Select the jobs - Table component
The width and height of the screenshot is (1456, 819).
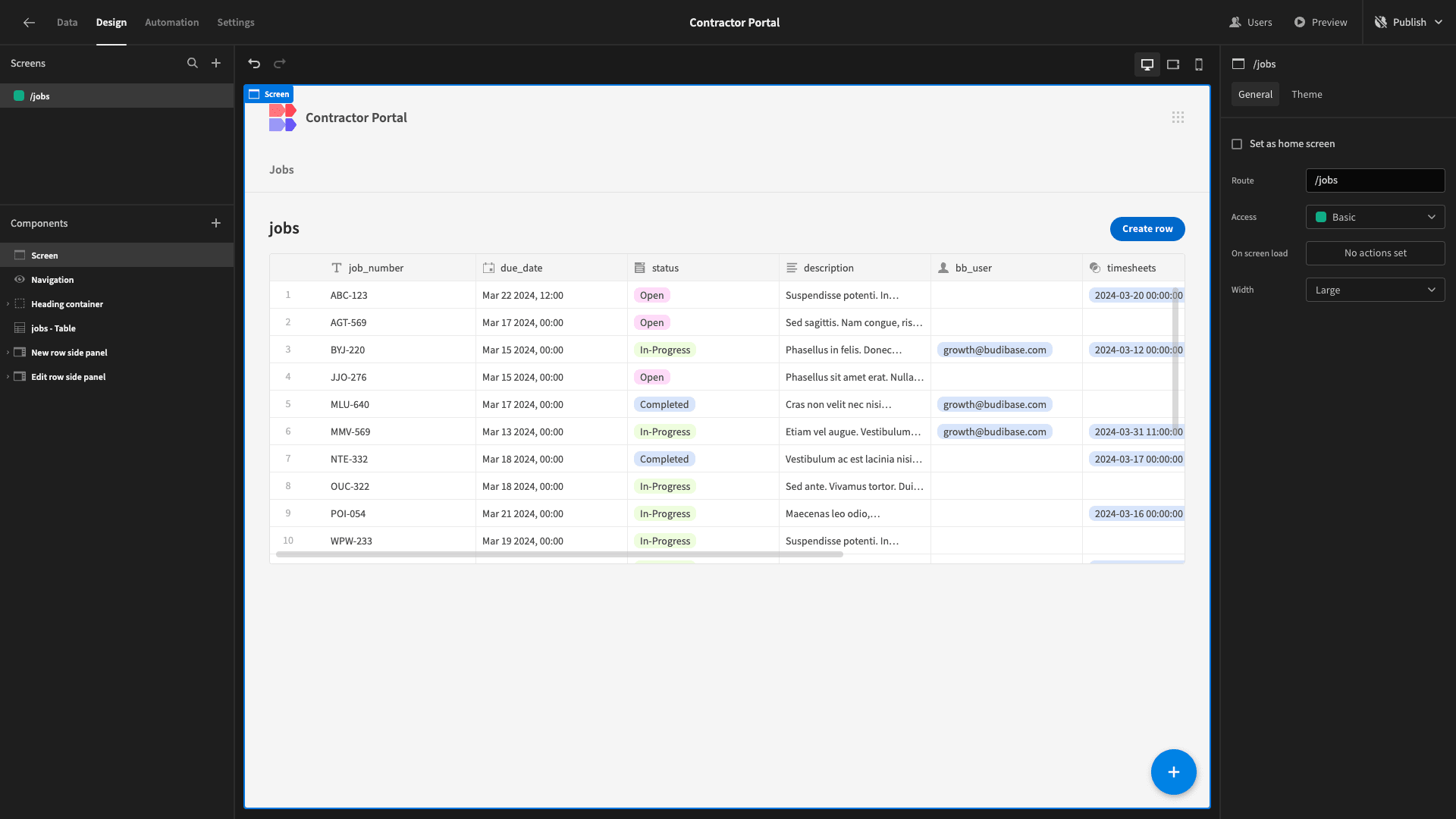(x=117, y=328)
